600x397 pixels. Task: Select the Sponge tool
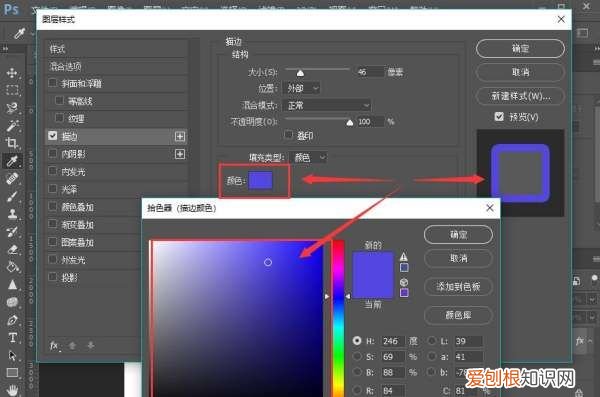pyautogui.click(x=12, y=302)
